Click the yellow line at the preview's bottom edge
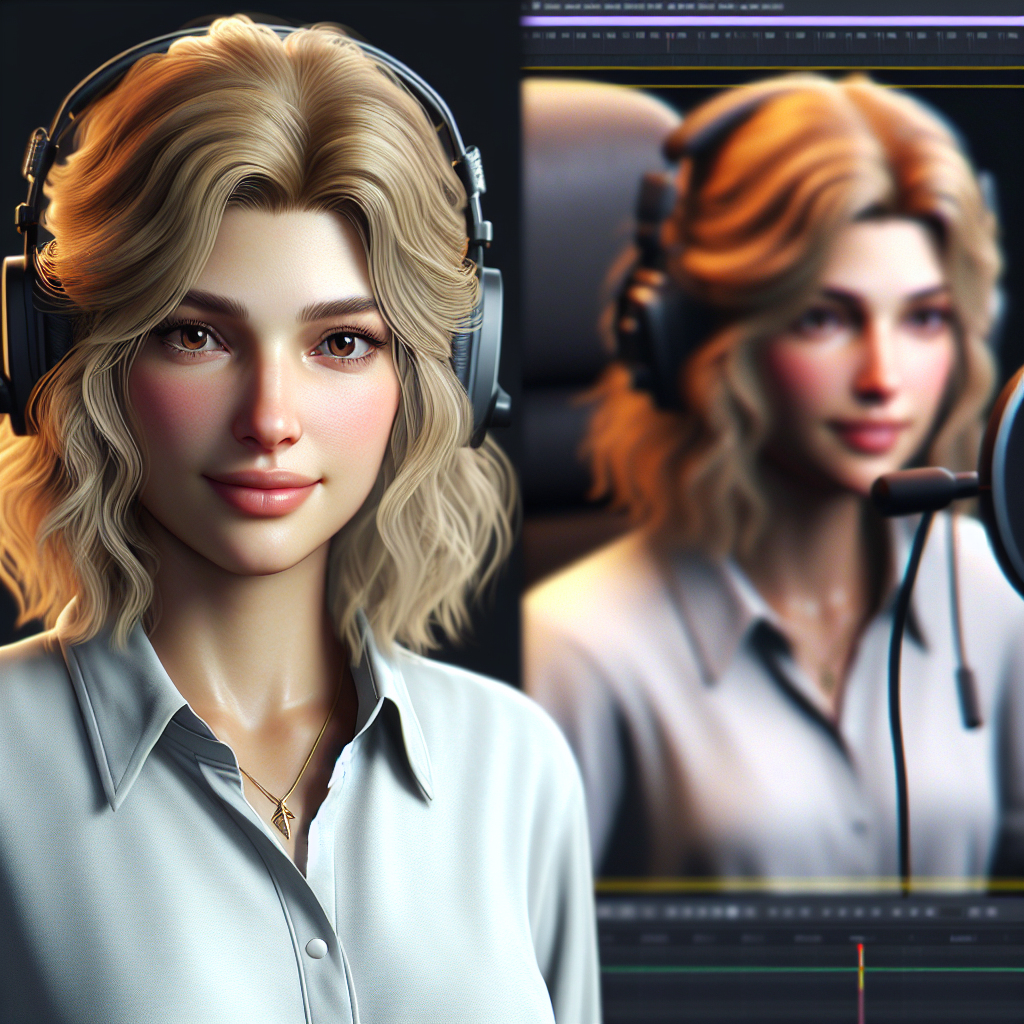The image size is (1024, 1024). 800,885
